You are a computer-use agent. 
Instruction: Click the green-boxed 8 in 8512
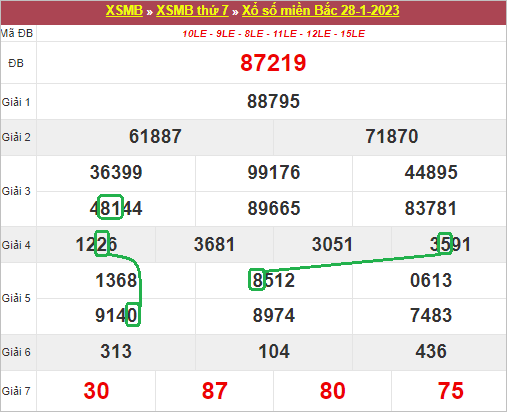point(257,279)
